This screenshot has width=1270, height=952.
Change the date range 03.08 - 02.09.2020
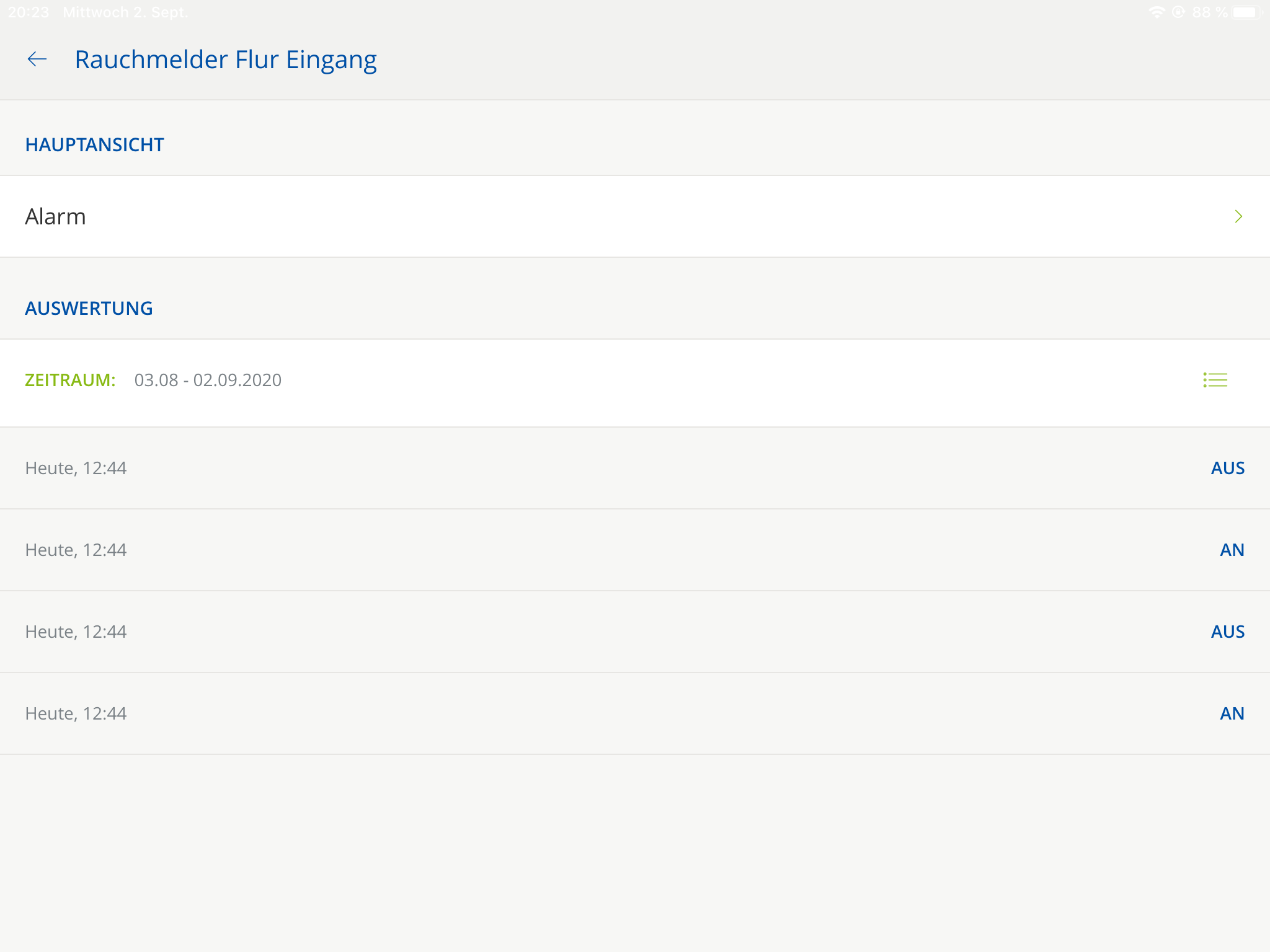tap(208, 380)
